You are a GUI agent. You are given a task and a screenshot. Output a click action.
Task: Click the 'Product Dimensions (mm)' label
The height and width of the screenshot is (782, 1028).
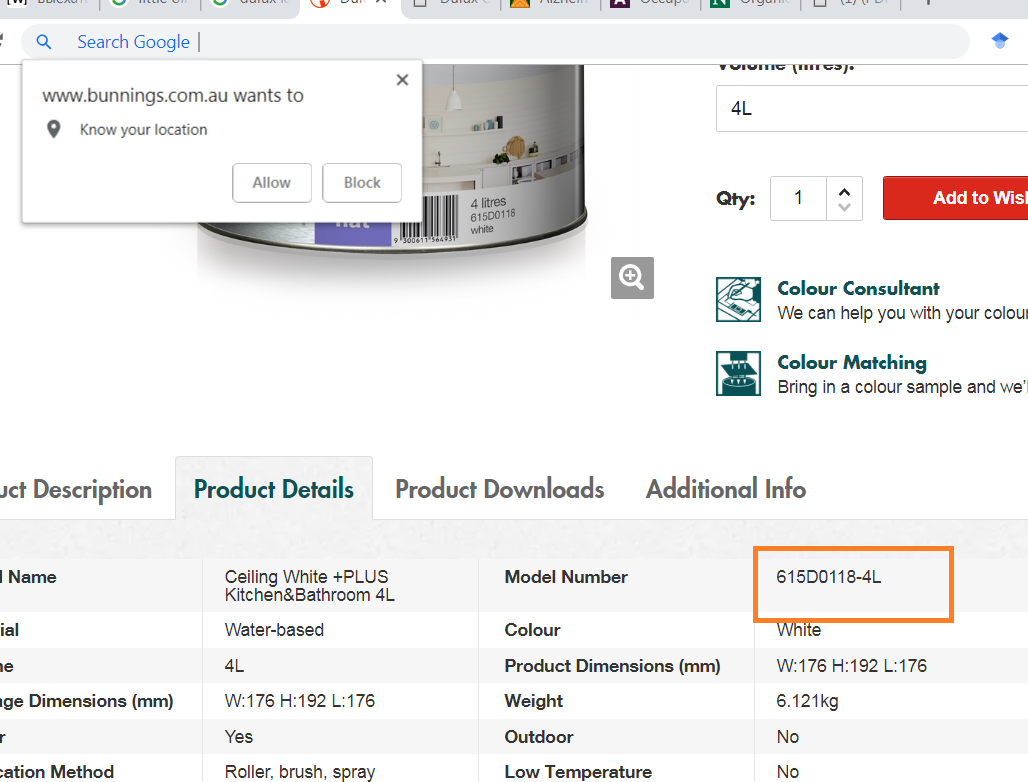(612, 666)
